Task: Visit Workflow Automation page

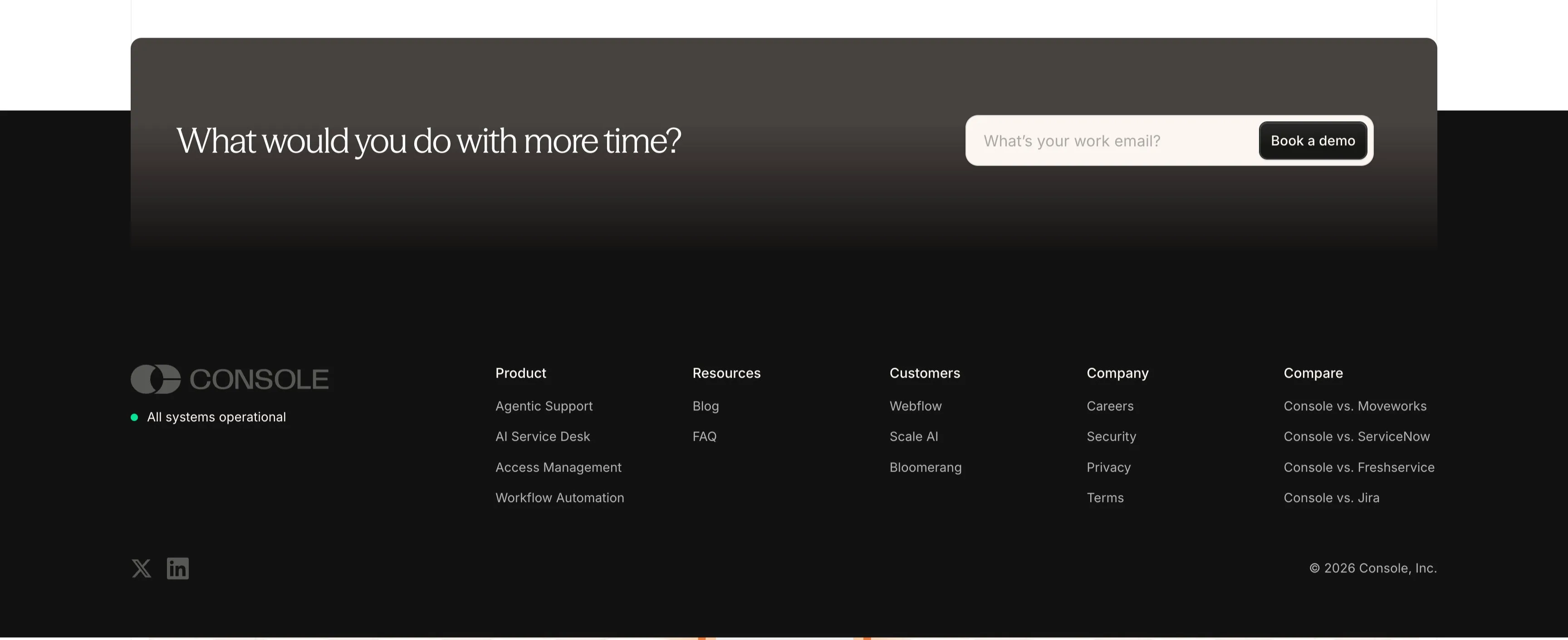Action: (x=559, y=497)
